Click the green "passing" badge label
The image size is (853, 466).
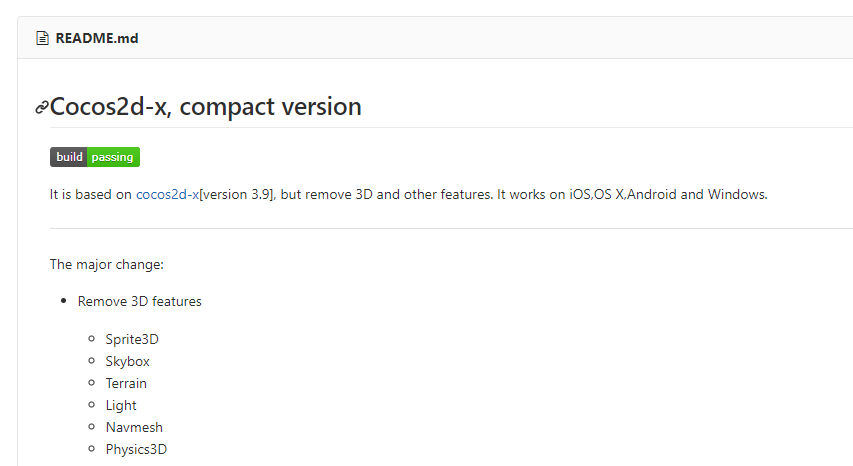[113, 157]
